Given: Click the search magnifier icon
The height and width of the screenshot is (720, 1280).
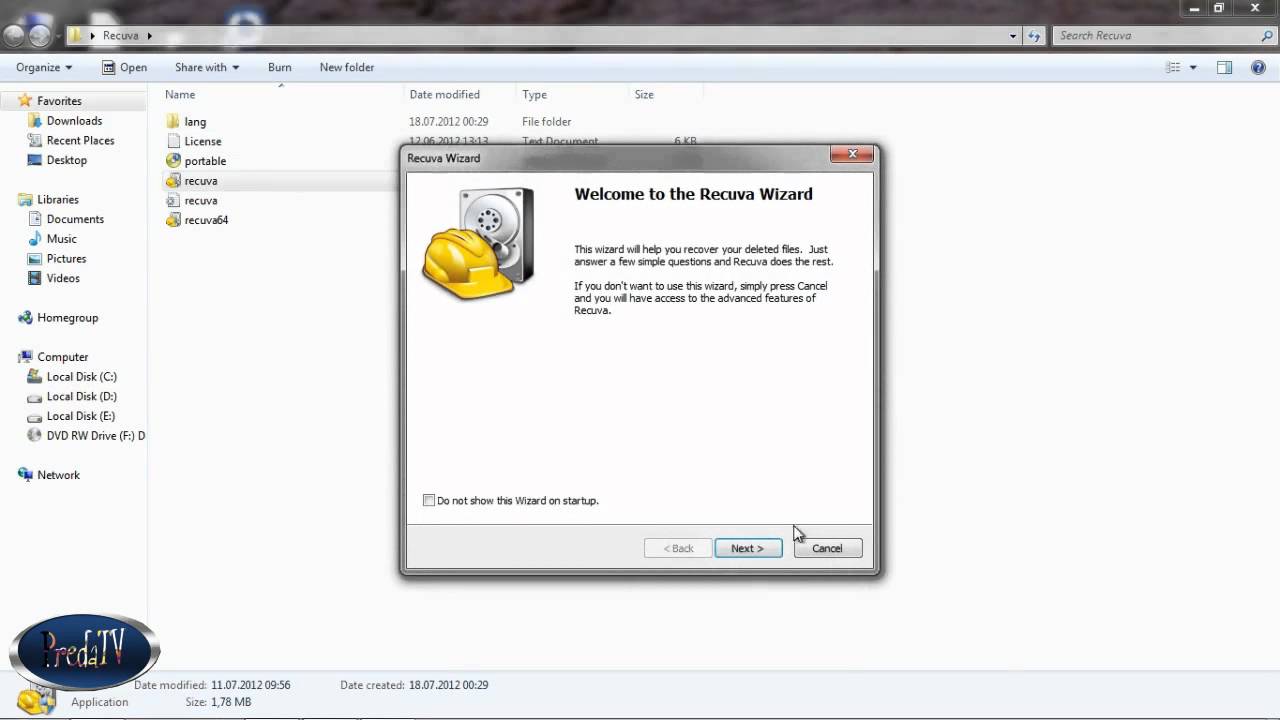Looking at the screenshot, I should (x=1267, y=35).
